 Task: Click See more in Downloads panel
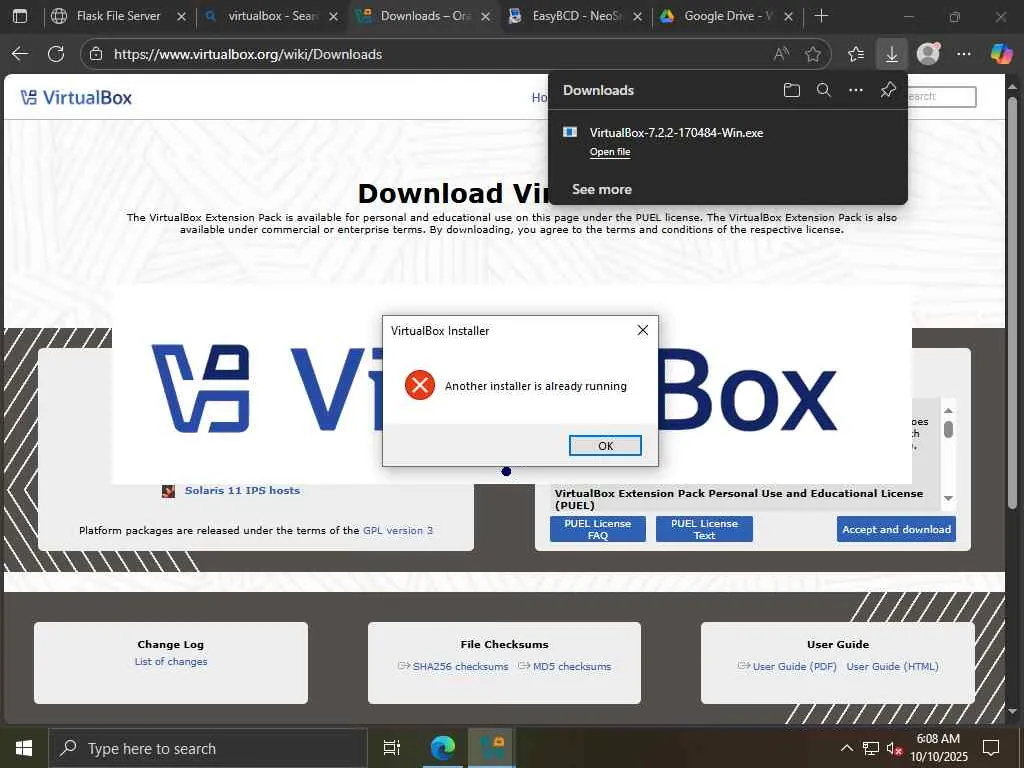click(601, 189)
